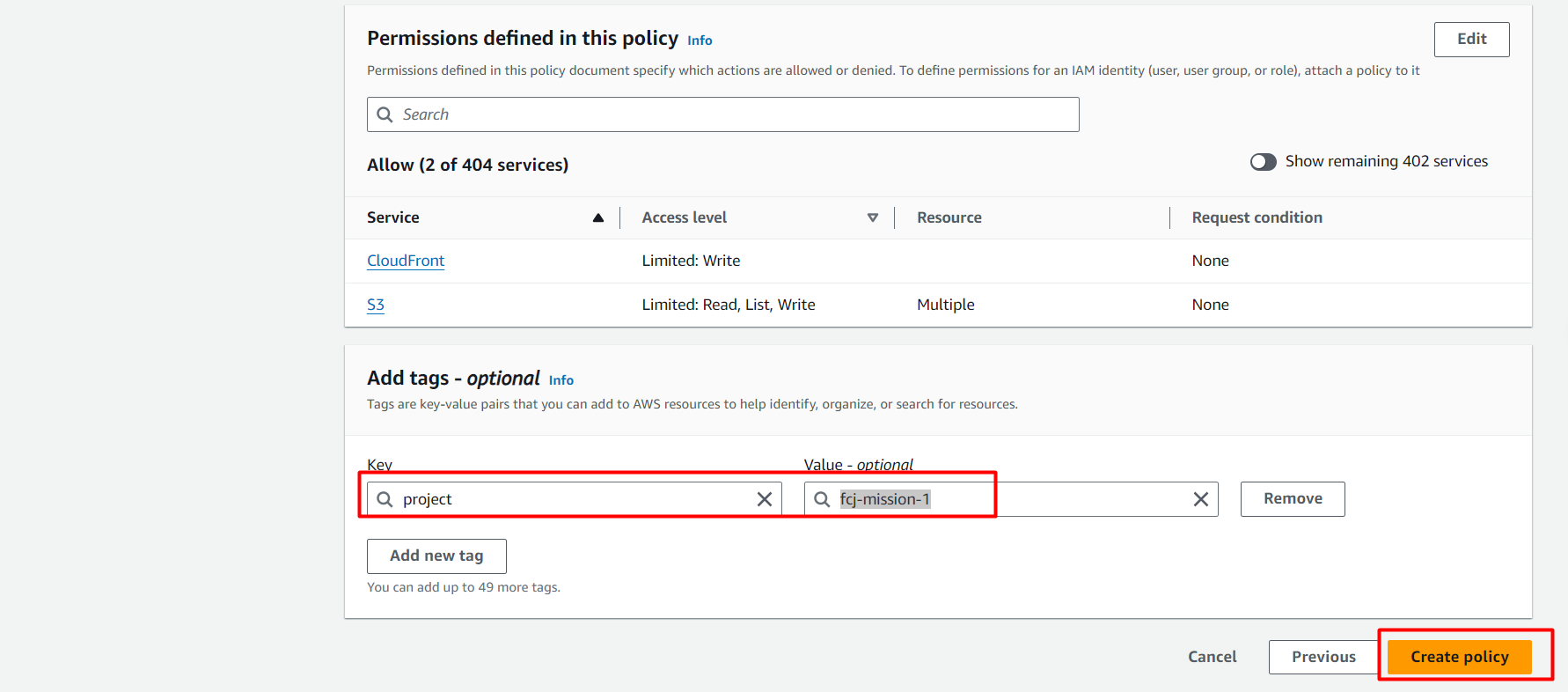Remove the project tag
Viewport: 1568px width, 692px height.
1293,499
